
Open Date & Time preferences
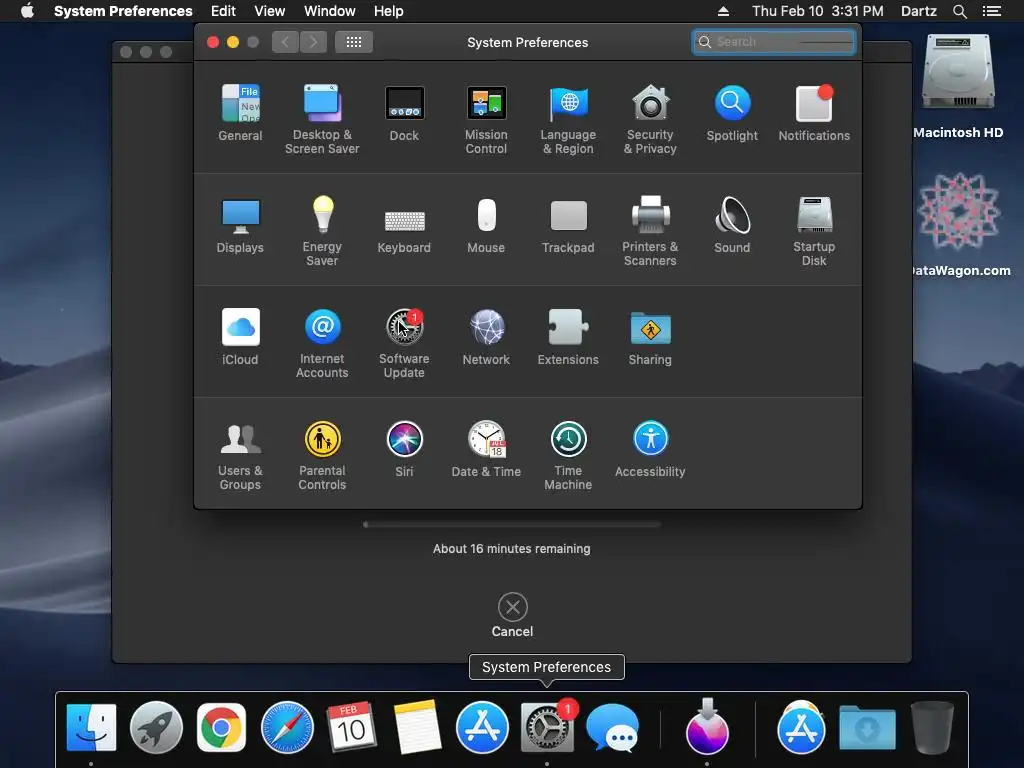(x=487, y=449)
